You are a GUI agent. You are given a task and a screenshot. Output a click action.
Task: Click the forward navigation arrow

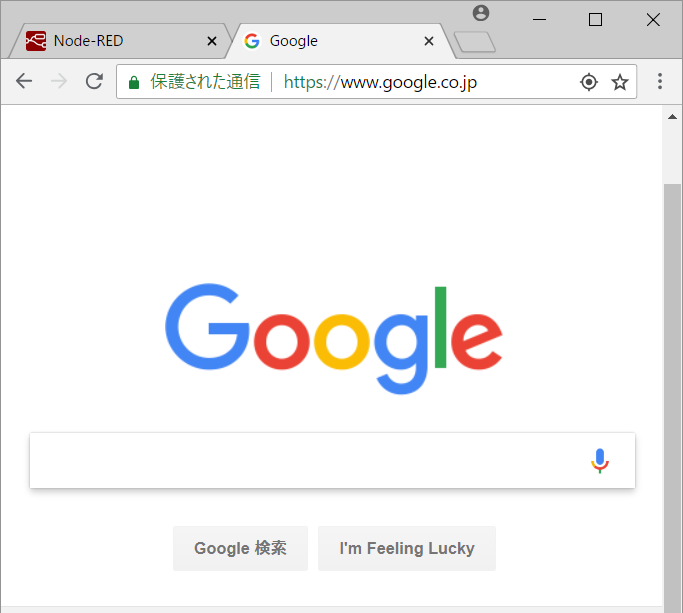click(x=59, y=81)
